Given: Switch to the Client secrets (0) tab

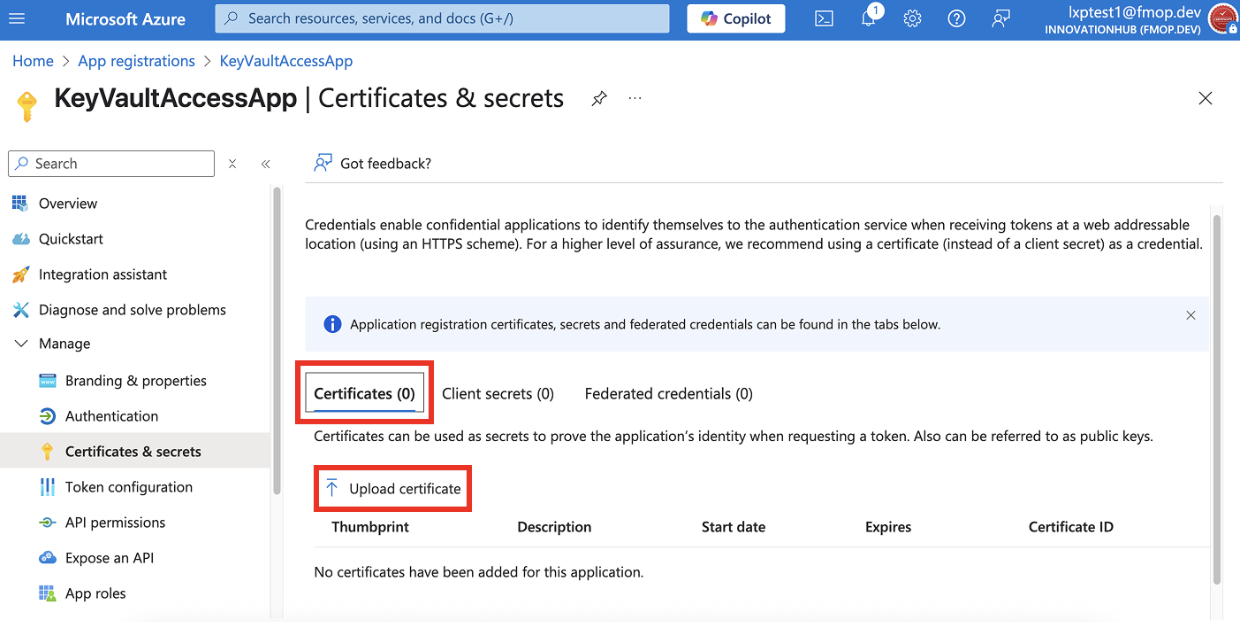Looking at the screenshot, I should click(x=498, y=394).
